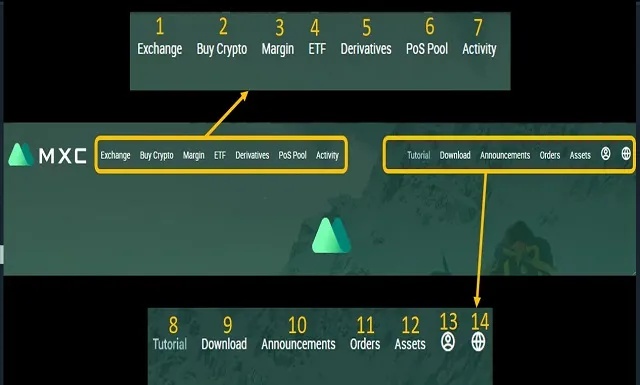Image resolution: width=640 pixels, height=385 pixels.
Task: Open Exchange in the main navigation bar
Action: tap(116, 155)
